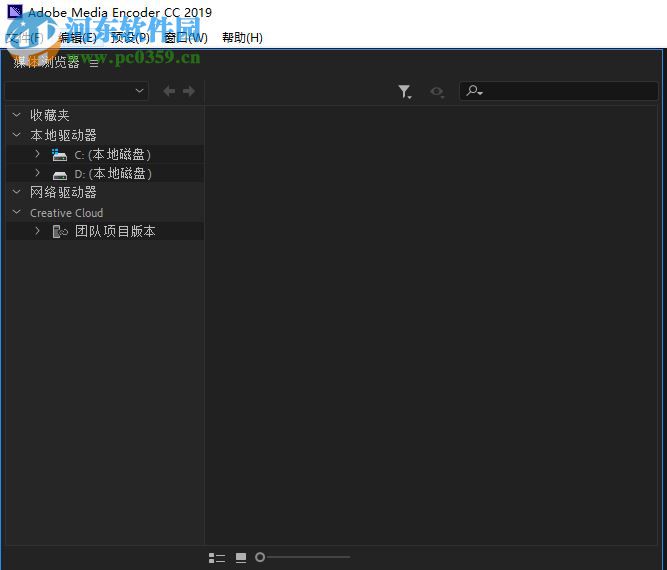Select the Creative Cloud tree item
Image resolution: width=667 pixels, height=570 pixels.
(x=66, y=213)
